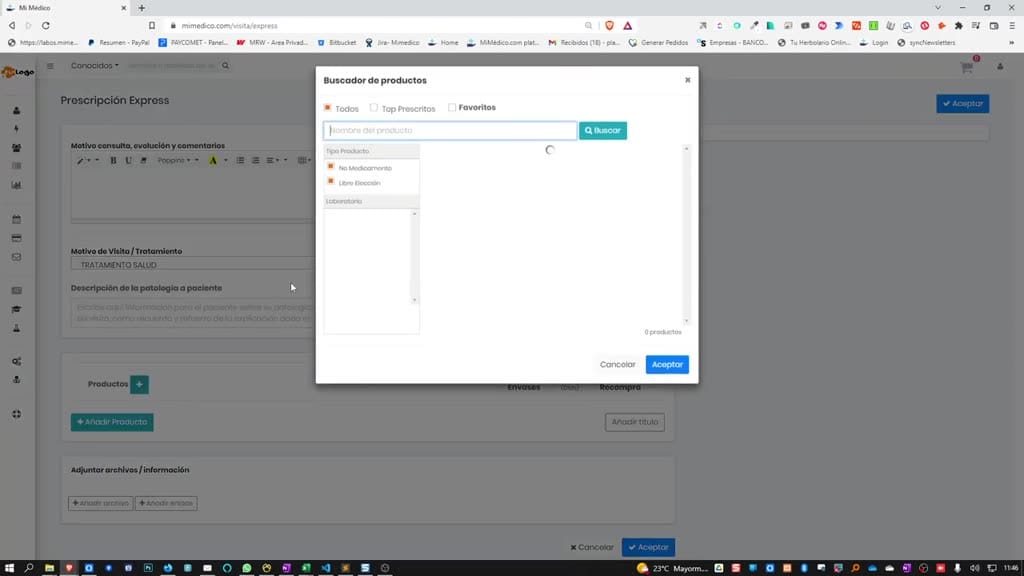Open the envelope messages sidebar icon
The height and width of the screenshot is (576, 1024).
pyautogui.click(x=16, y=257)
